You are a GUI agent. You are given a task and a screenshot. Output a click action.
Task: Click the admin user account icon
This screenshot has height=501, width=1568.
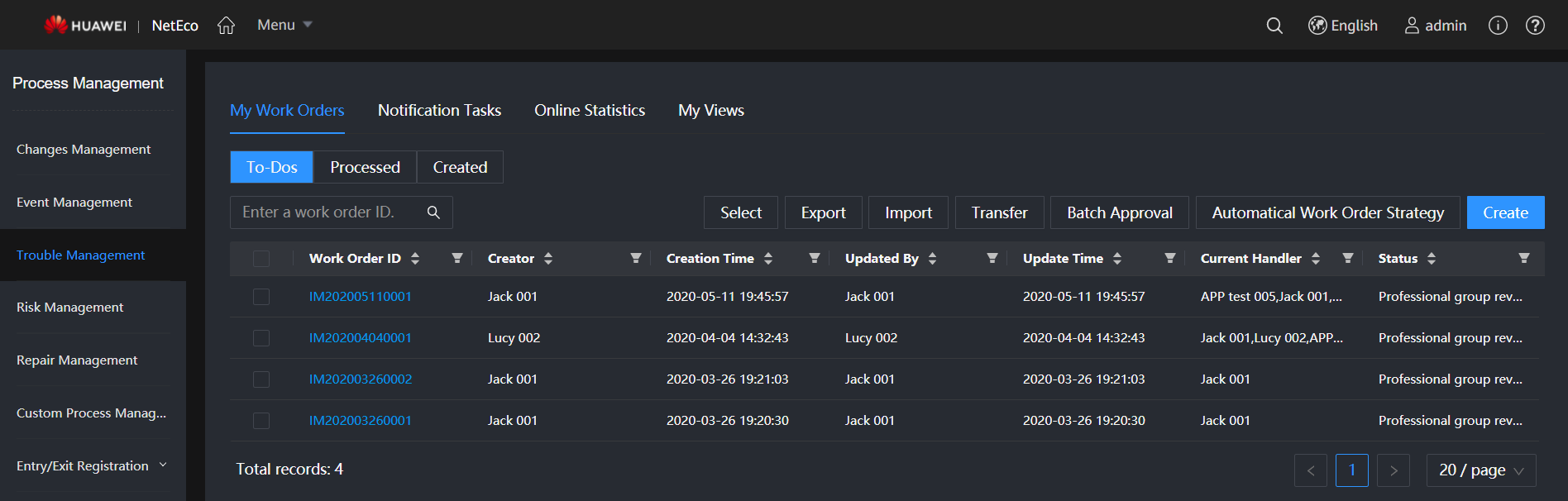(x=1412, y=26)
